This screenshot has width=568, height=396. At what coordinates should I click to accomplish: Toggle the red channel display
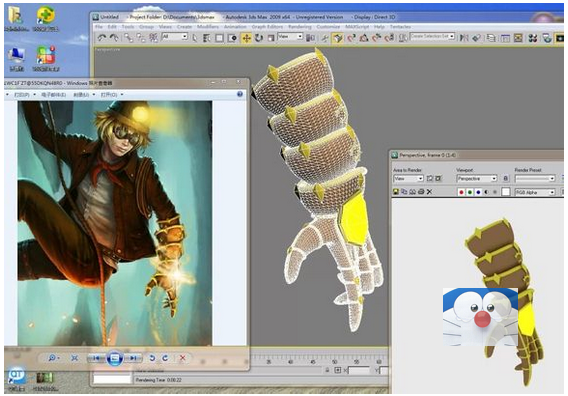(461, 192)
